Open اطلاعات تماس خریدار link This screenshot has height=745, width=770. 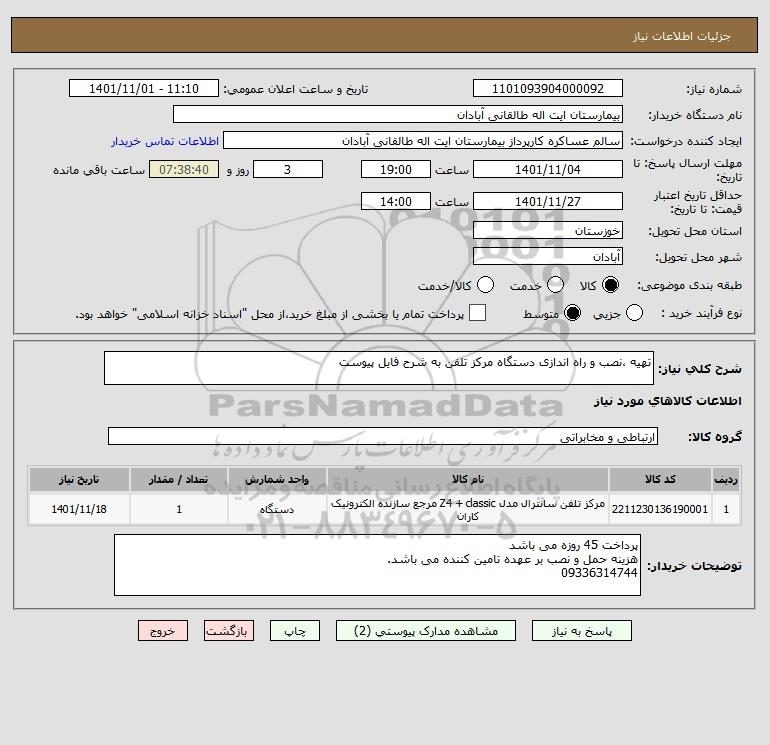165,141
